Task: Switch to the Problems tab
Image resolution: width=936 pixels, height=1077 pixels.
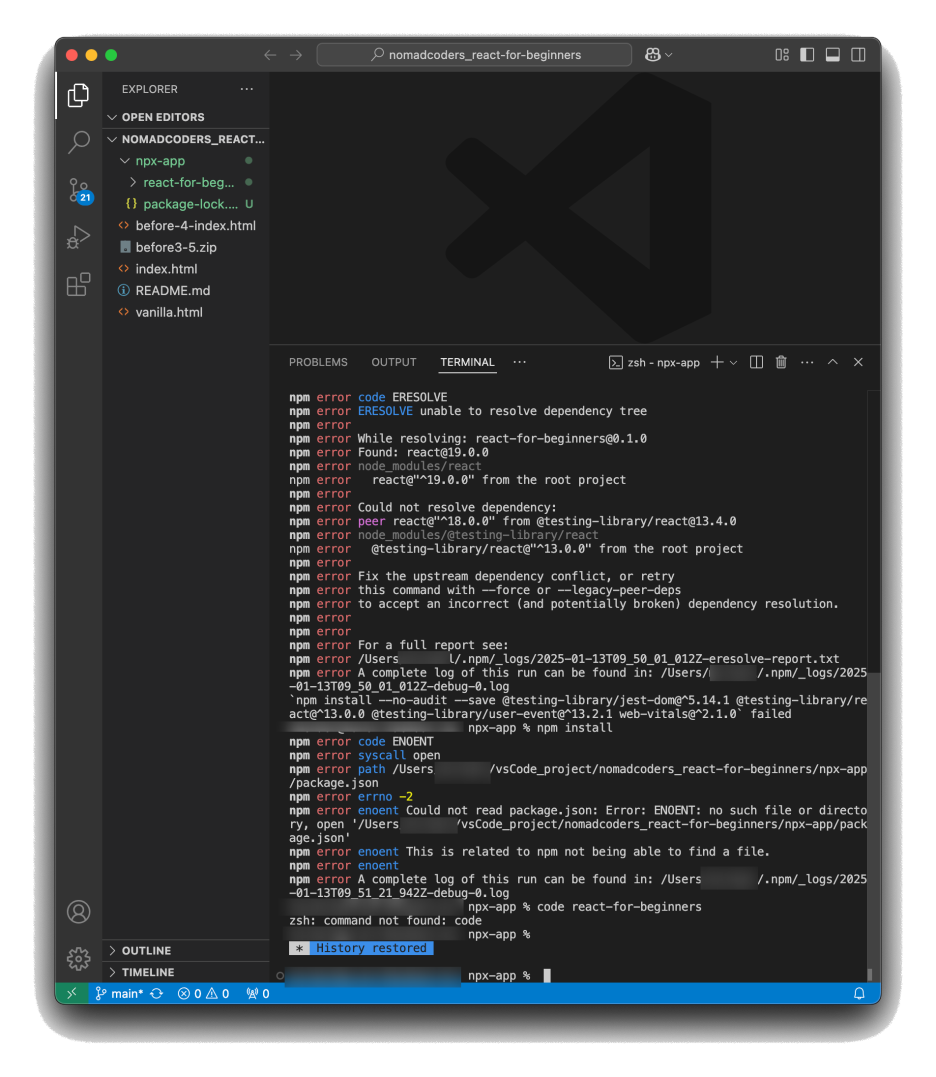Action: click(x=318, y=362)
